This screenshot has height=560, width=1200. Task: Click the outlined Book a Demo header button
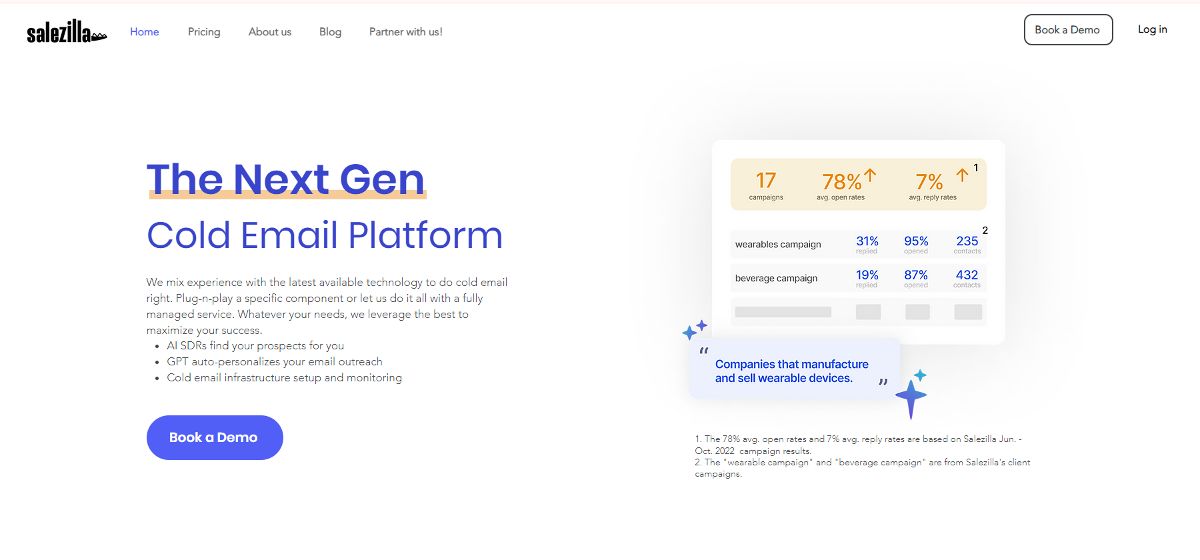coord(1067,30)
